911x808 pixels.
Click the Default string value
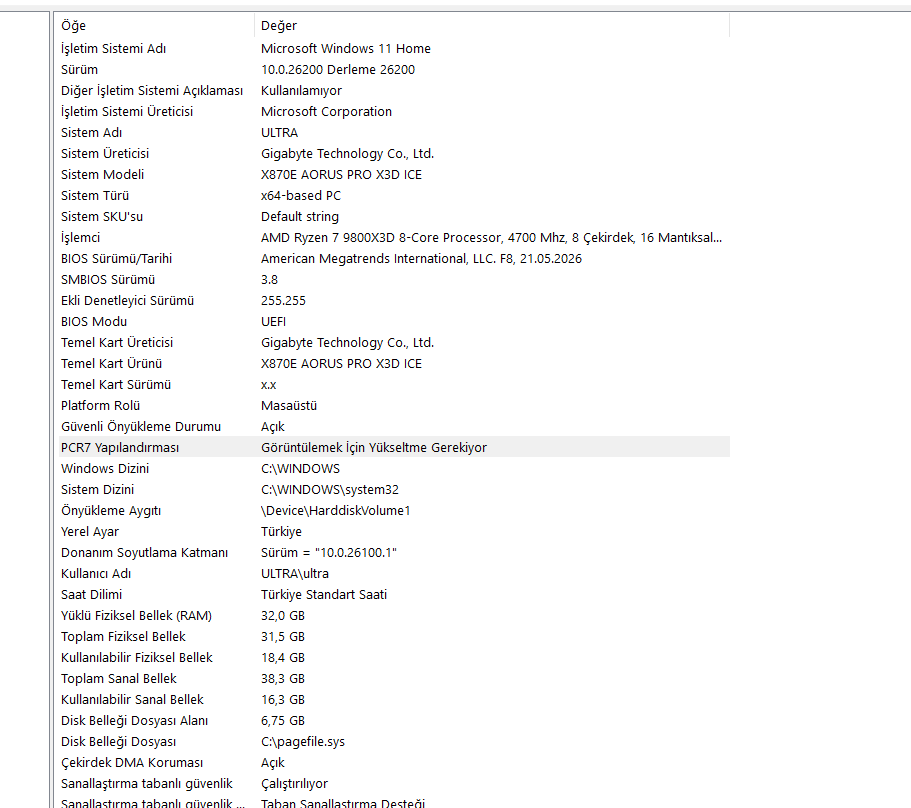click(x=299, y=217)
